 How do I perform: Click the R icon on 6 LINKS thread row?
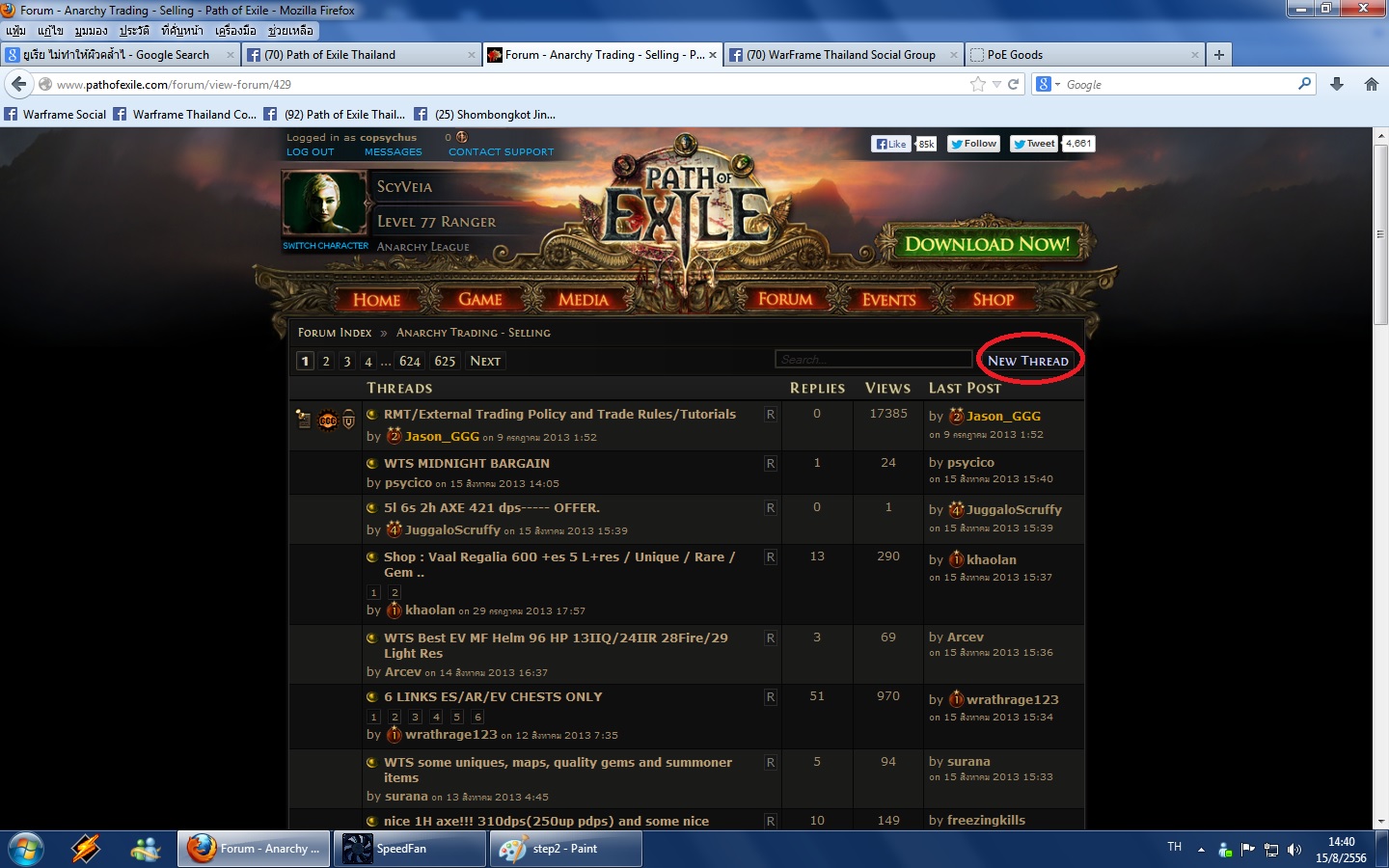(x=771, y=696)
